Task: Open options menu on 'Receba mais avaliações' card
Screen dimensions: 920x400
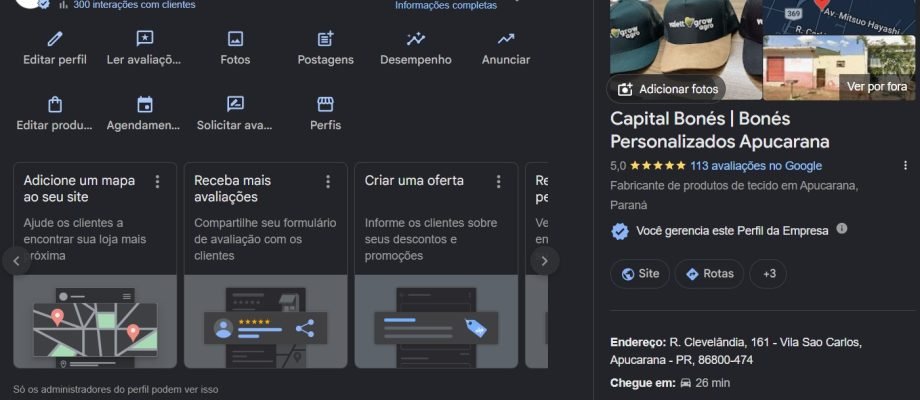Action: [x=328, y=182]
